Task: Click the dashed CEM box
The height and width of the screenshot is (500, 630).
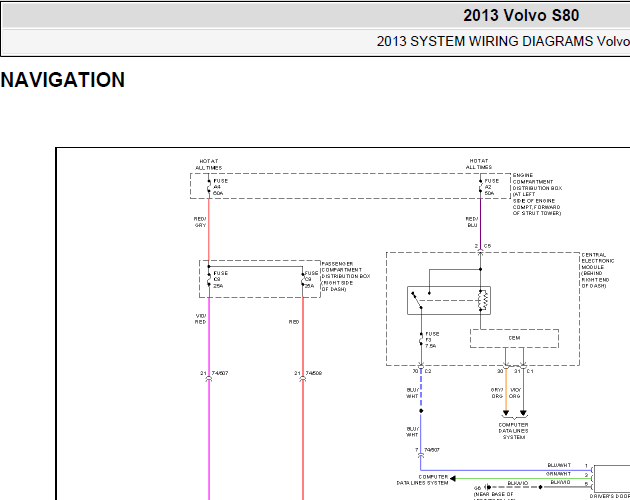Action: pyautogui.click(x=514, y=338)
